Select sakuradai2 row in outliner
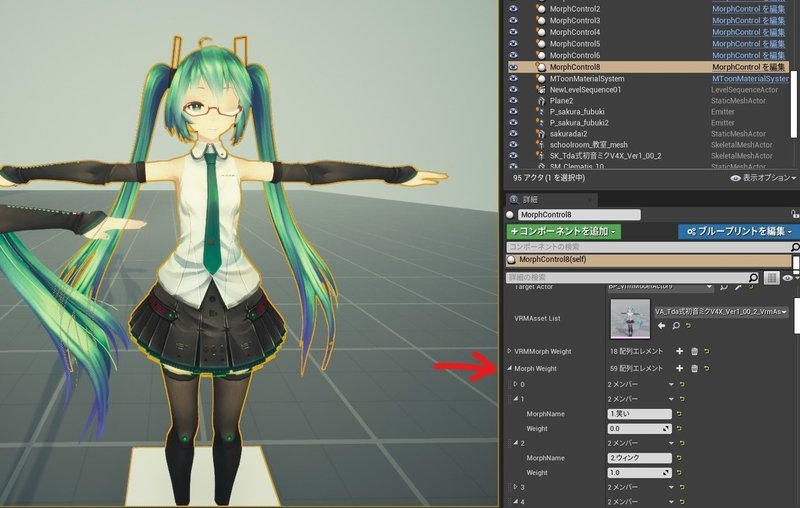 [648, 134]
